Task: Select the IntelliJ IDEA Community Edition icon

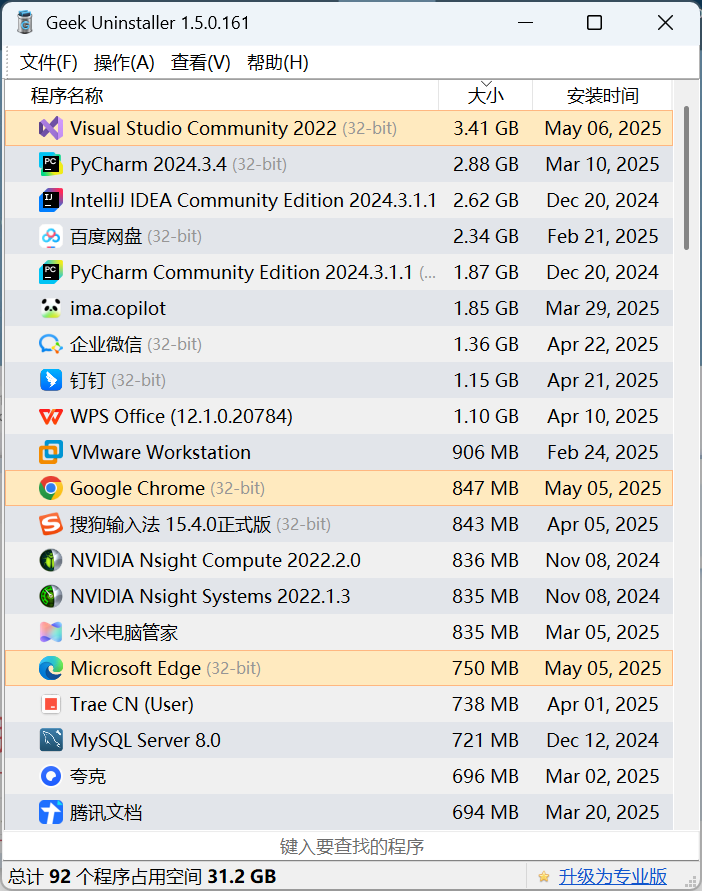Action: click(51, 200)
